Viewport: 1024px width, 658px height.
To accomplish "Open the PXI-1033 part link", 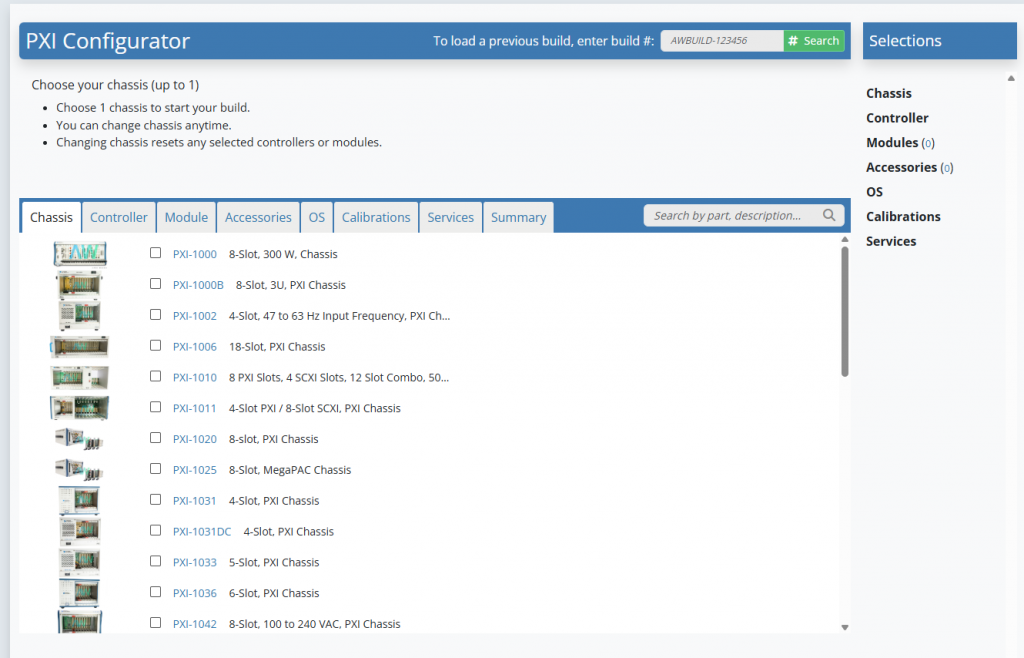I will click(x=195, y=562).
